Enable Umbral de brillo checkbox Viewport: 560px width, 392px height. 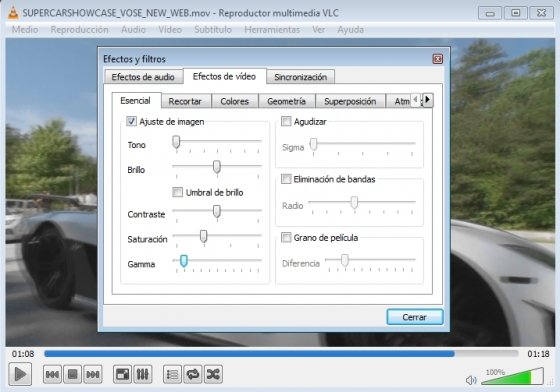(178, 192)
